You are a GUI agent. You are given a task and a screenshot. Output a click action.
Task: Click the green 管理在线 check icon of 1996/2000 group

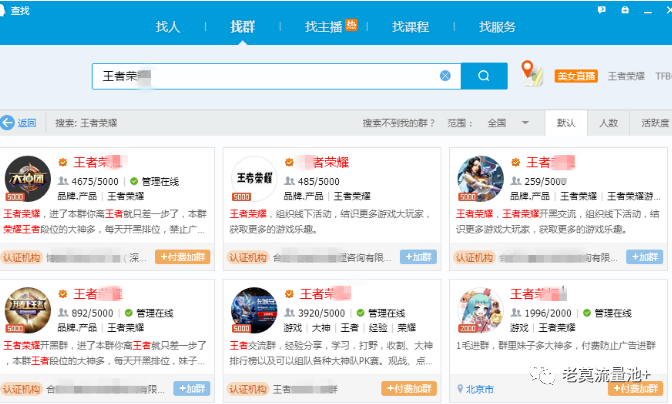587,313
